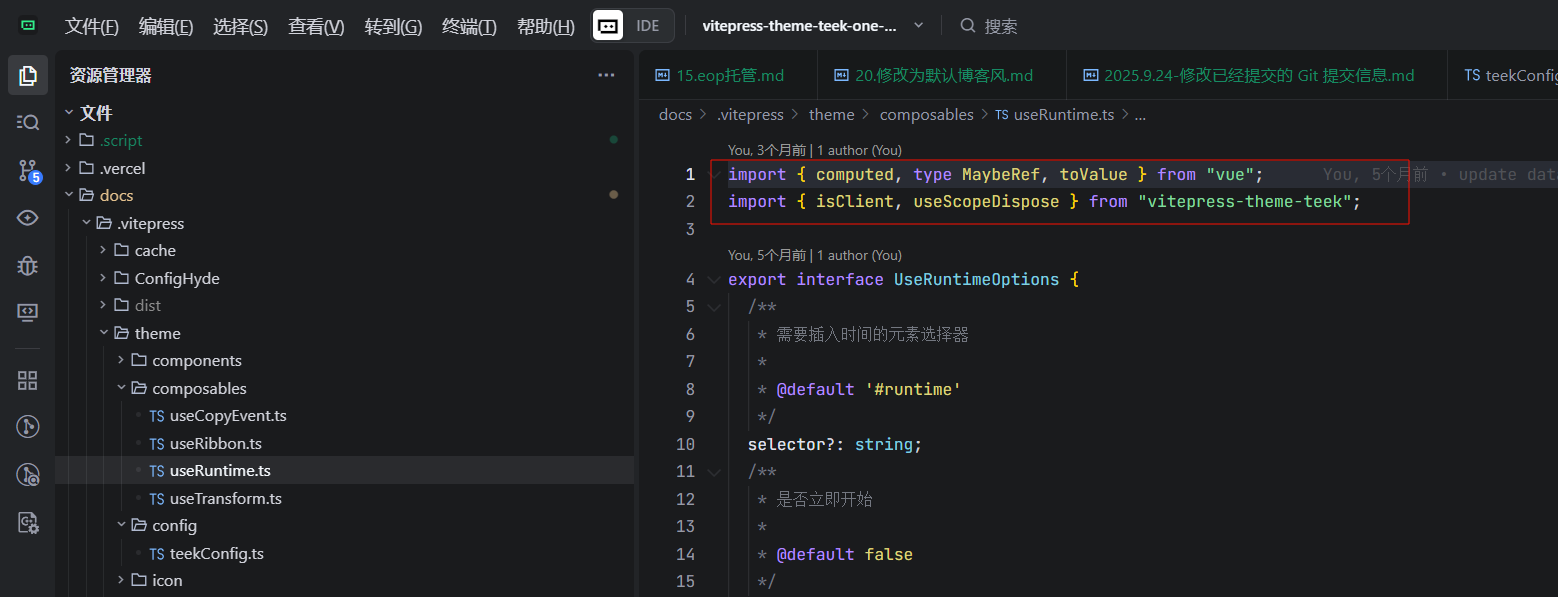The height and width of the screenshot is (597, 1558).
Task: Open the 终端 menu
Action: (x=469, y=27)
